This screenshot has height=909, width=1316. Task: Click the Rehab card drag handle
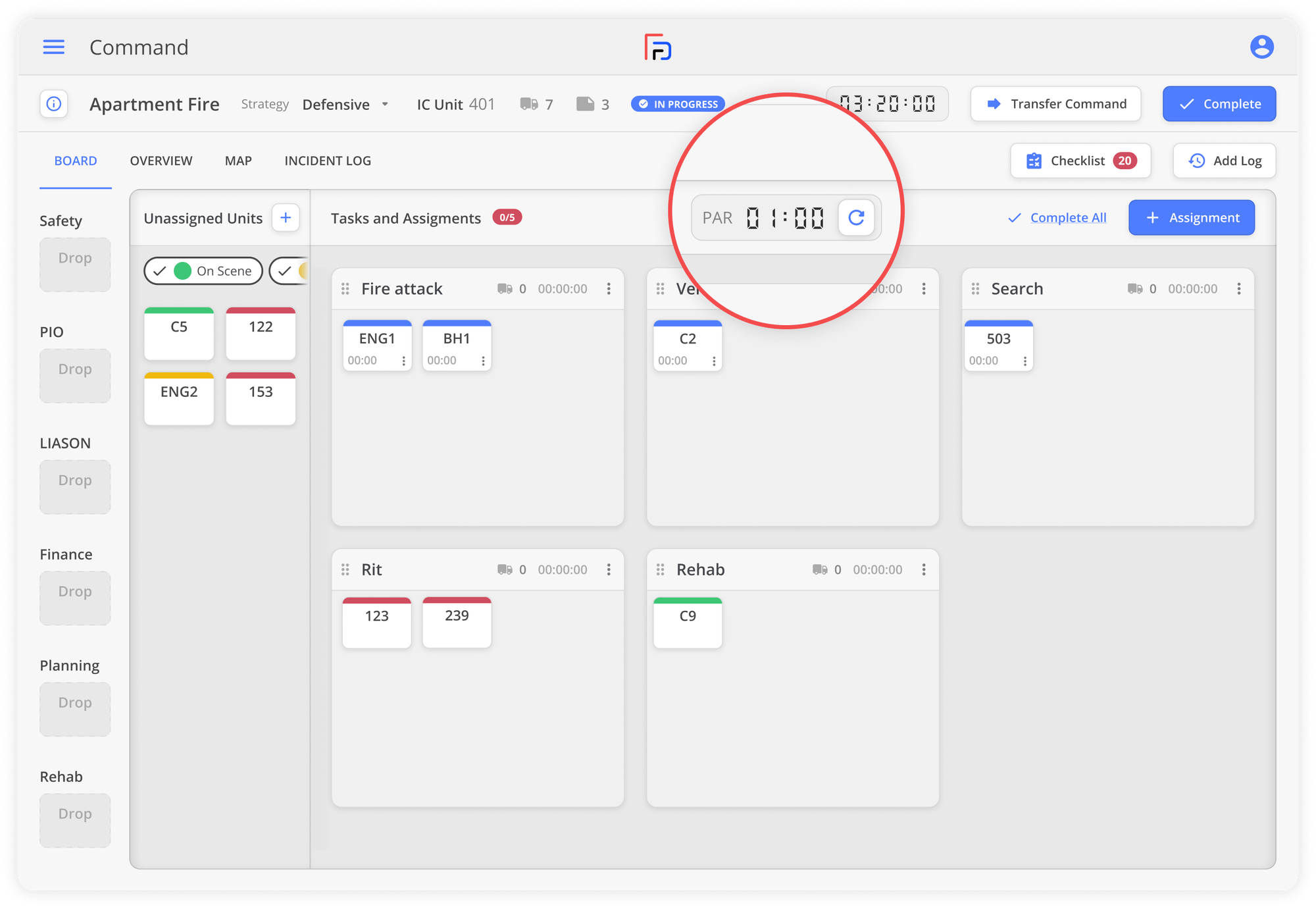coord(660,570)
